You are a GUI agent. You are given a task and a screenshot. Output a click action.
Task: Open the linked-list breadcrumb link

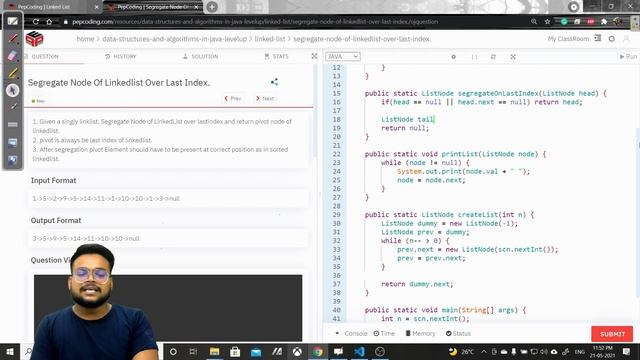tap(270, 39)
